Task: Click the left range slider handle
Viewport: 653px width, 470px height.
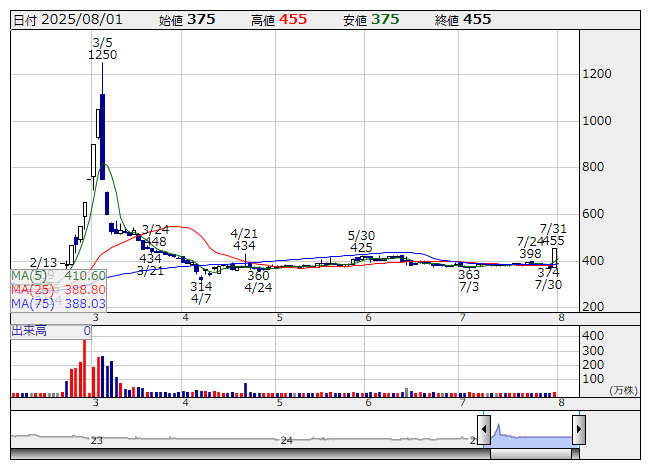Action: (484, 430)
